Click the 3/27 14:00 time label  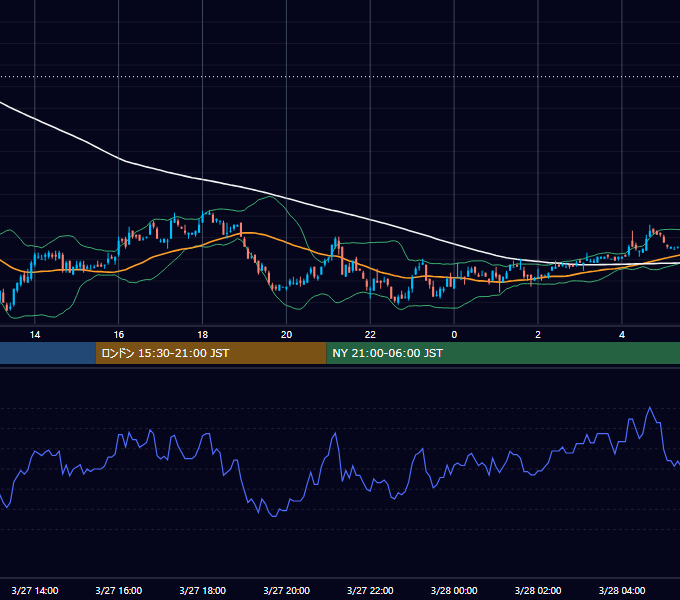point(35,590)
